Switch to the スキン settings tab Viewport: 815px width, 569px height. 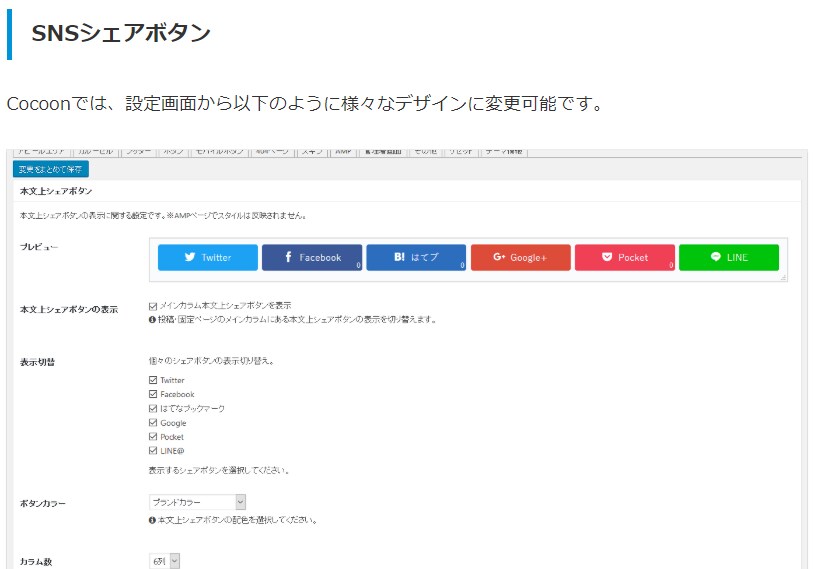(312, 152)
